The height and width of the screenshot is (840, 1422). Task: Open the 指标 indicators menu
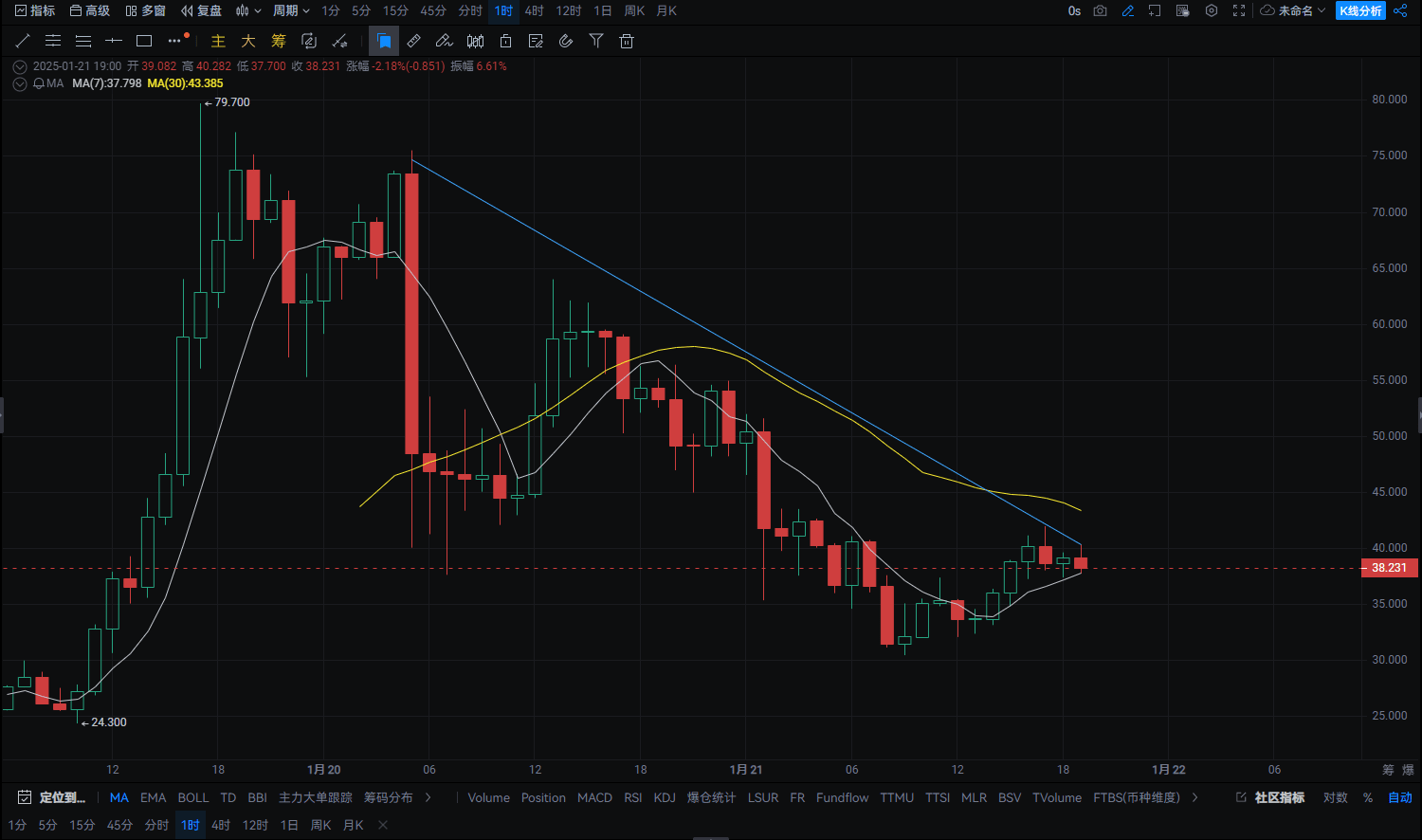[x=35, y=10]
